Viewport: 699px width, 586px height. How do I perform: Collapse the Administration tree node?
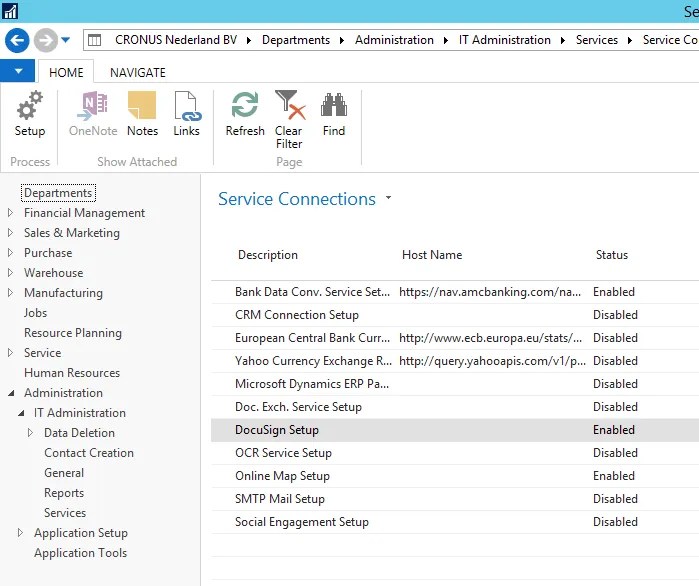click(11, 393)
